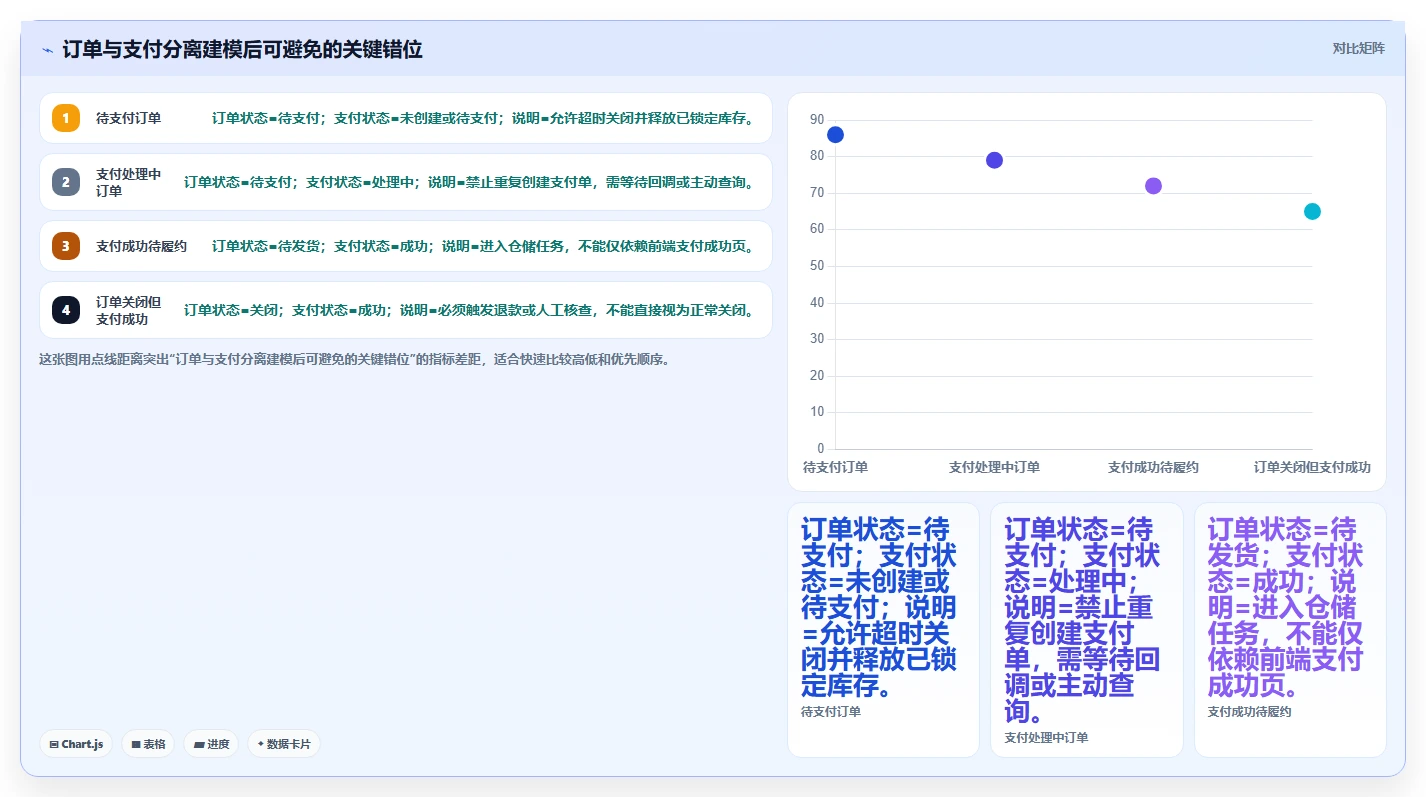The width and height of the screenshot is (1426, 797).
Task: Click the description mentioning 必须触发退款
Action: point(470,310)
